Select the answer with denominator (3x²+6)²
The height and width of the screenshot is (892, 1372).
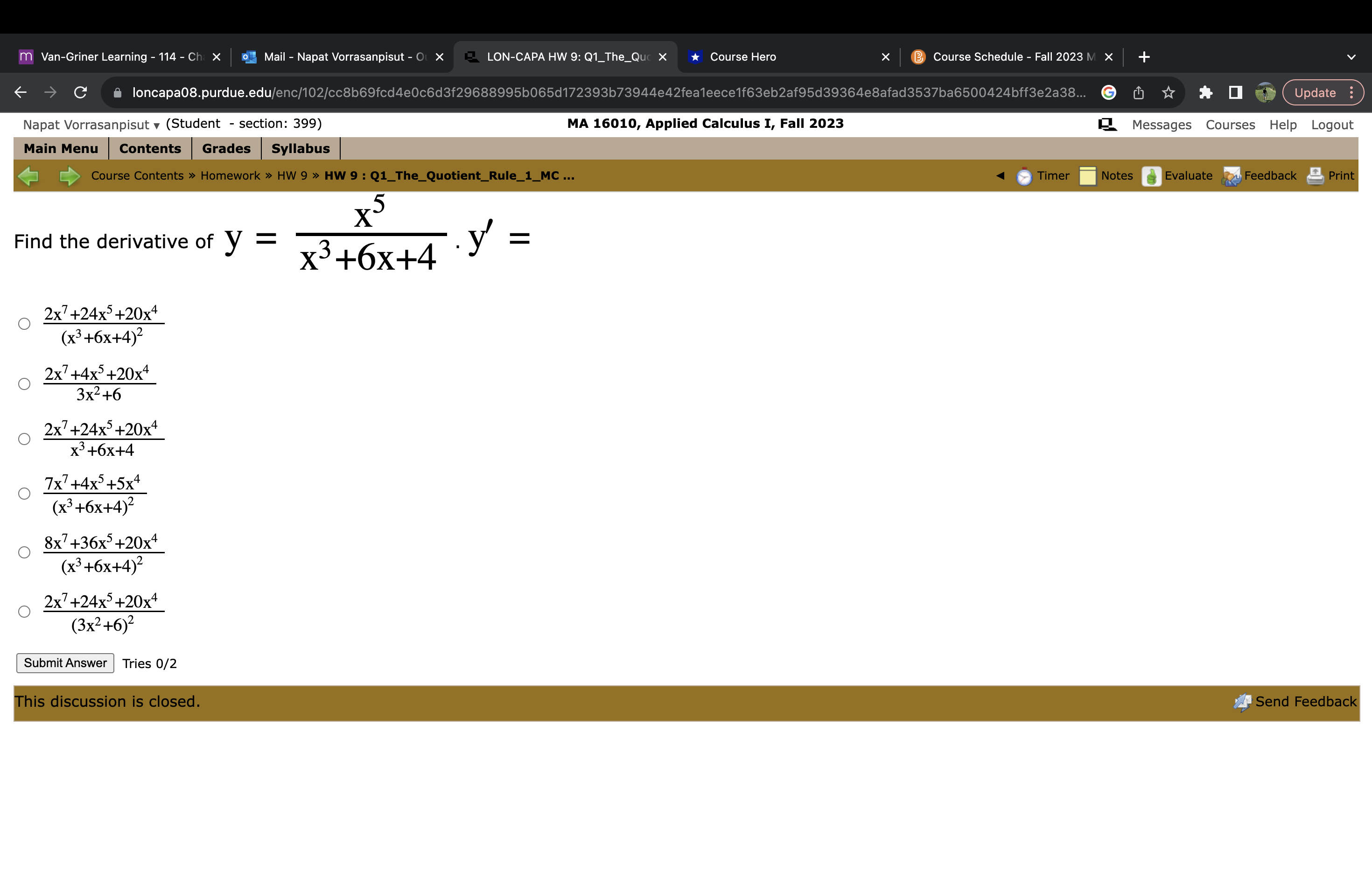24,611
